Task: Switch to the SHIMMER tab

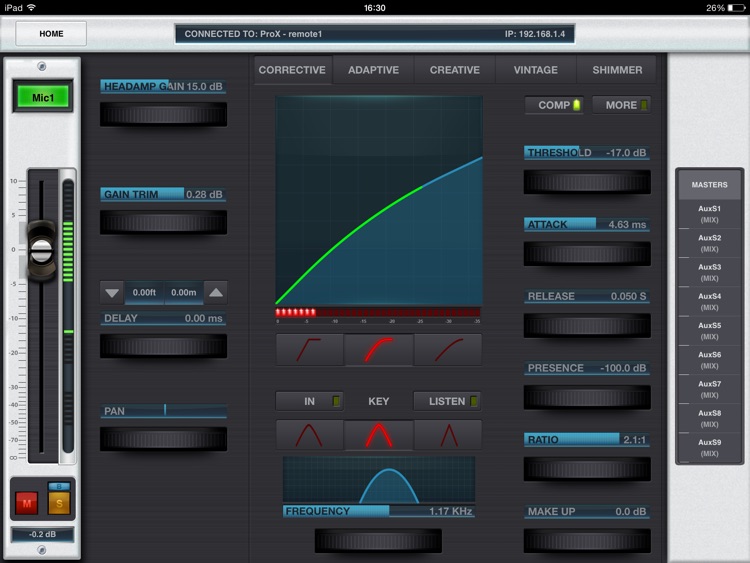Action: point(617,70)
